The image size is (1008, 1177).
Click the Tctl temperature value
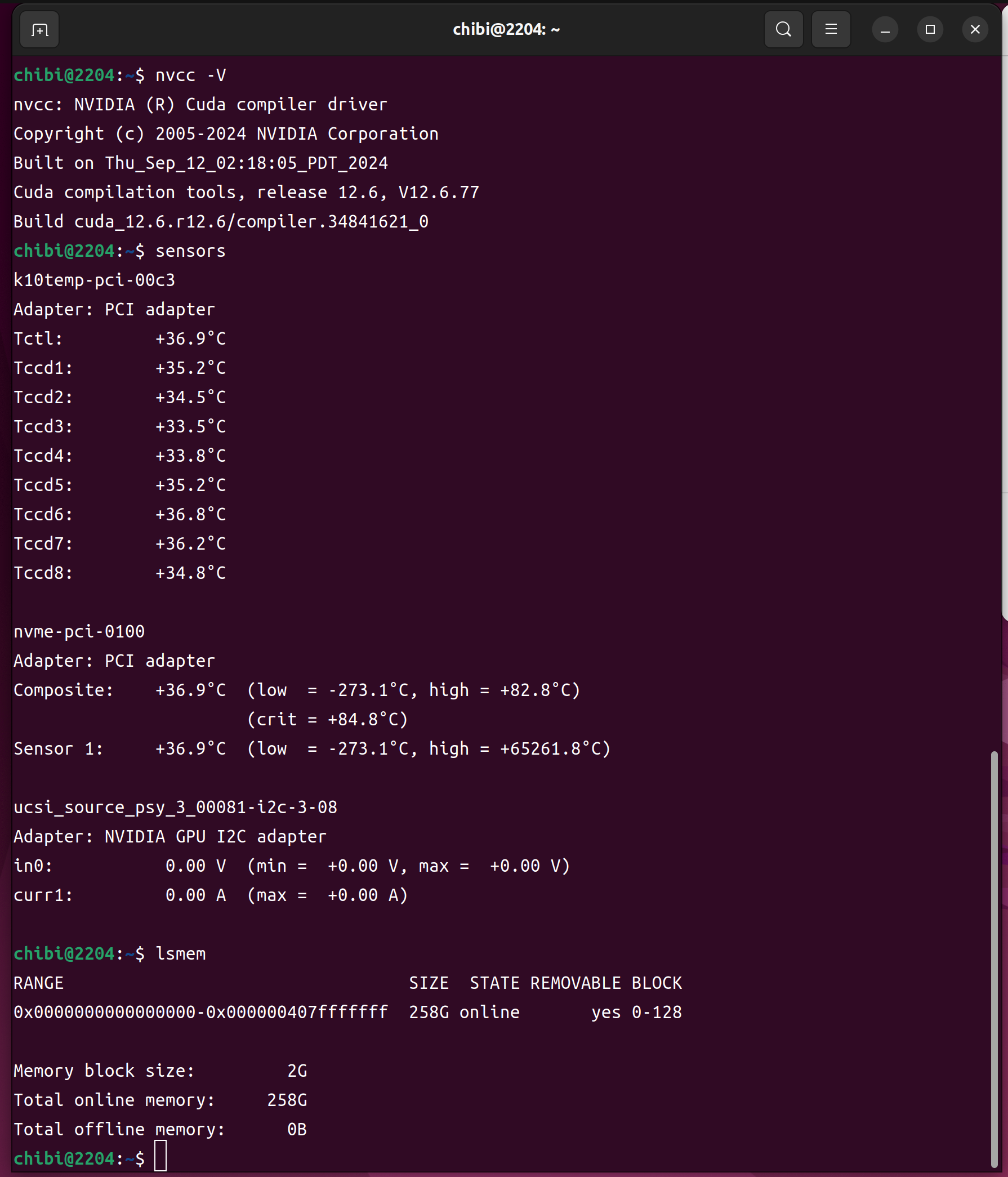(x=191, y=339)
